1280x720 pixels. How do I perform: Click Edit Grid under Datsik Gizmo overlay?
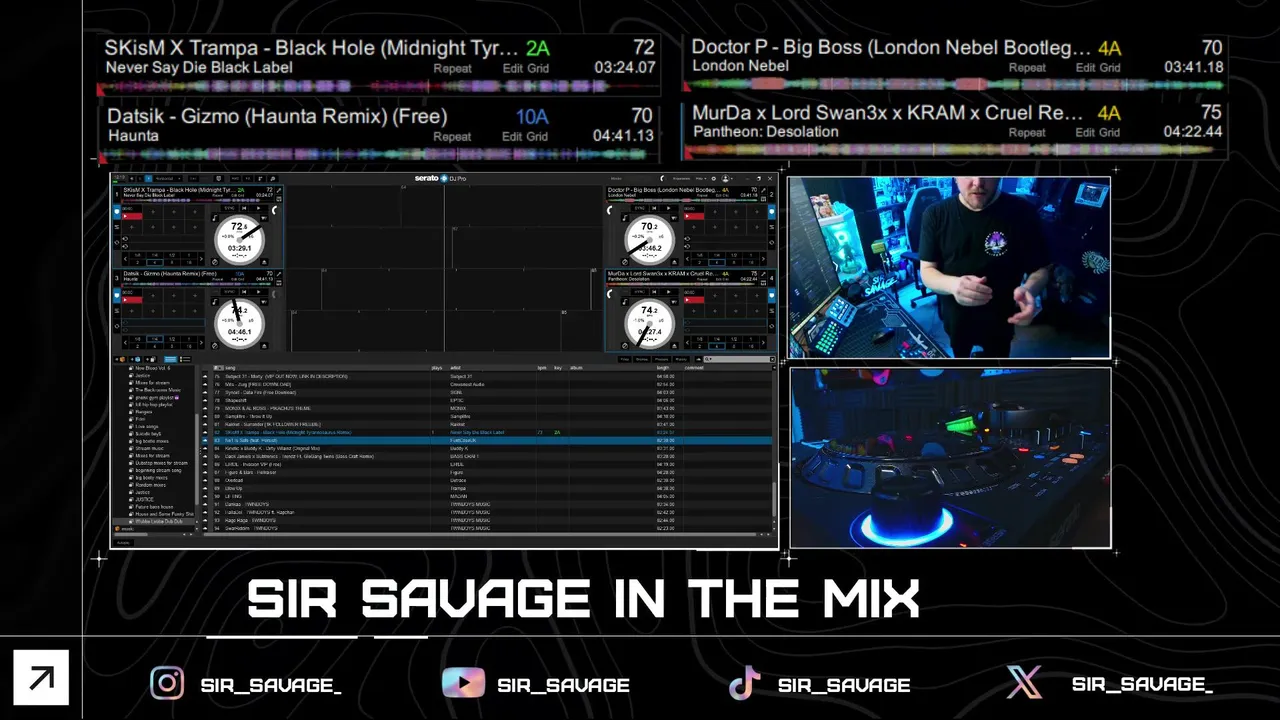click(525, 136)
